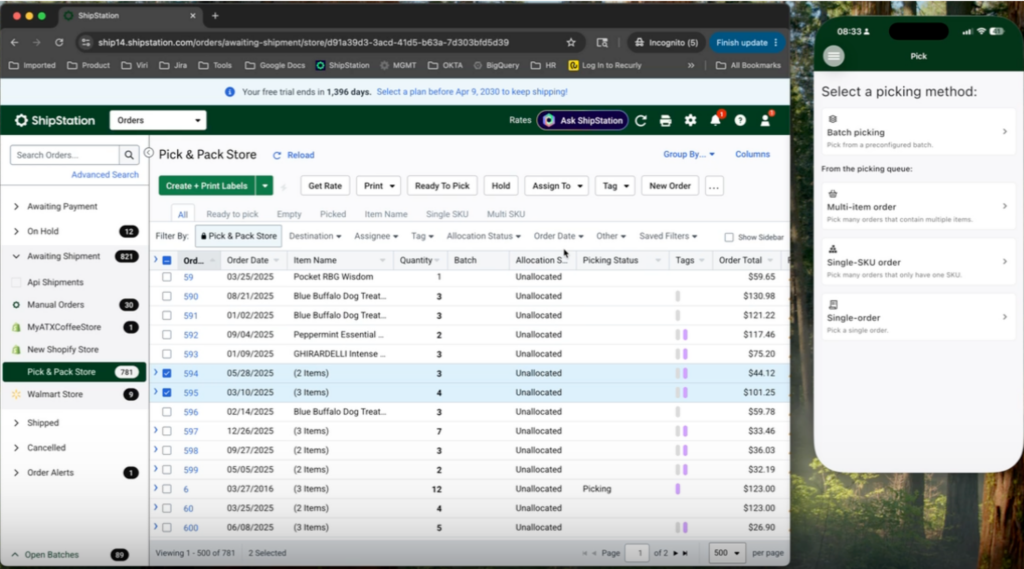
Task: Click the search magnifier button
Action: coord(129,155)
